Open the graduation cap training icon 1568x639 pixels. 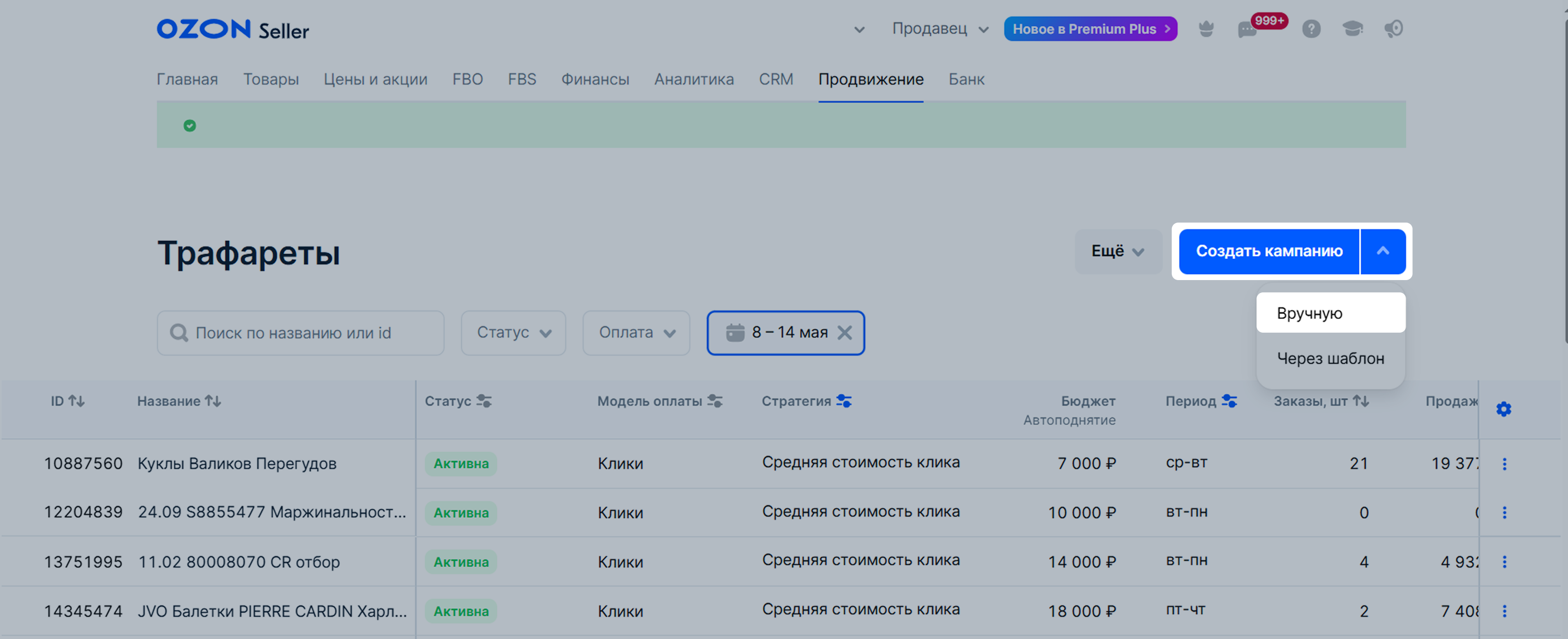1353,29
